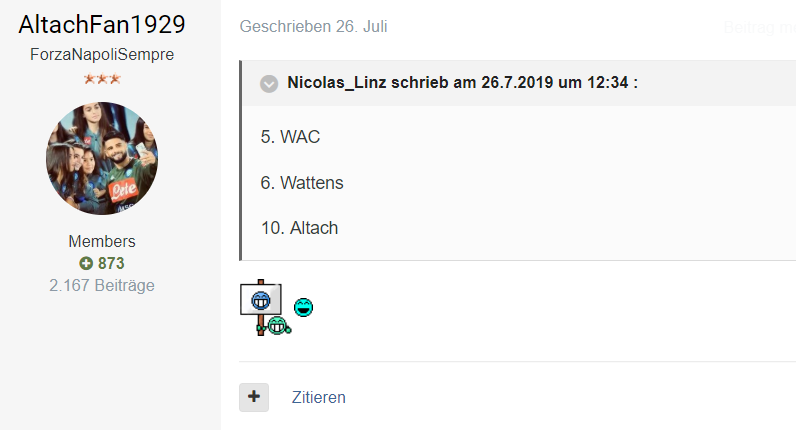The height and width of the screenshot is (430, 796).
Task: Click the AltachFan1929 avatar picture
Action: (x=102, y=158)
